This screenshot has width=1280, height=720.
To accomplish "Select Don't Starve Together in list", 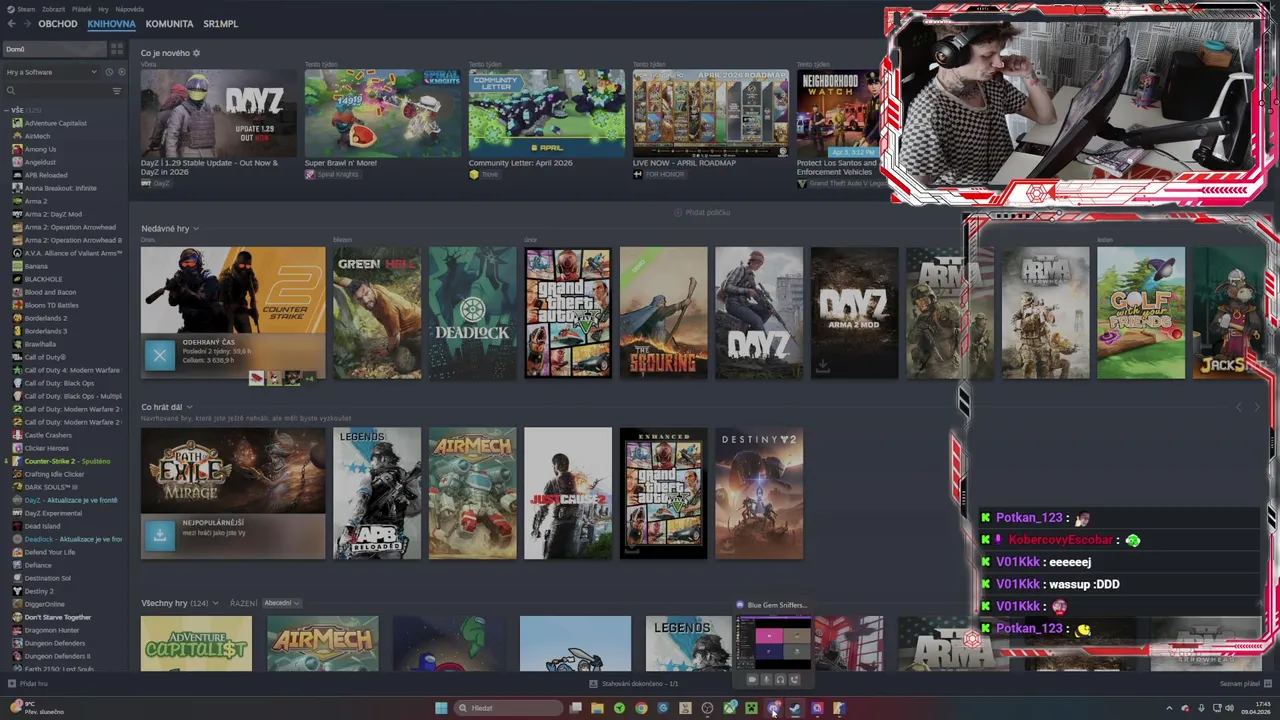I will tap(57, 617).
